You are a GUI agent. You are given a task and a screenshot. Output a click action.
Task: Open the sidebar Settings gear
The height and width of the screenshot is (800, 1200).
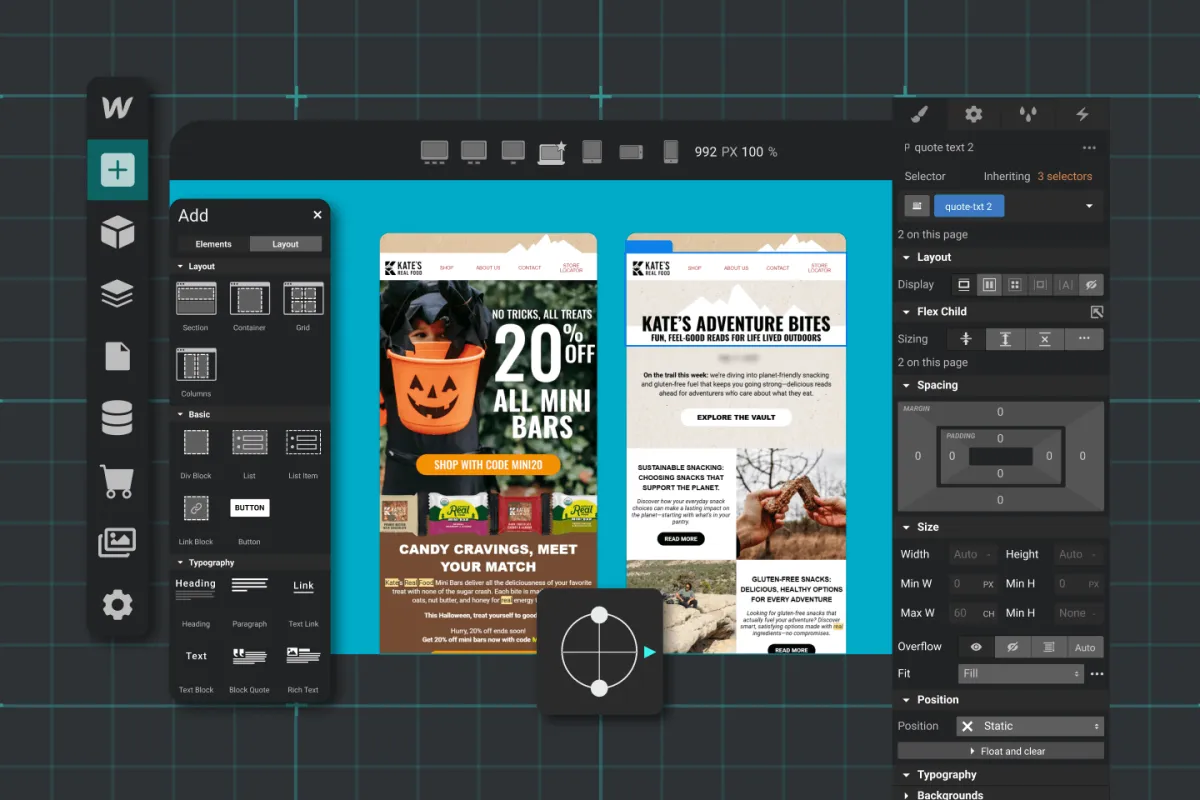point(117,604)
